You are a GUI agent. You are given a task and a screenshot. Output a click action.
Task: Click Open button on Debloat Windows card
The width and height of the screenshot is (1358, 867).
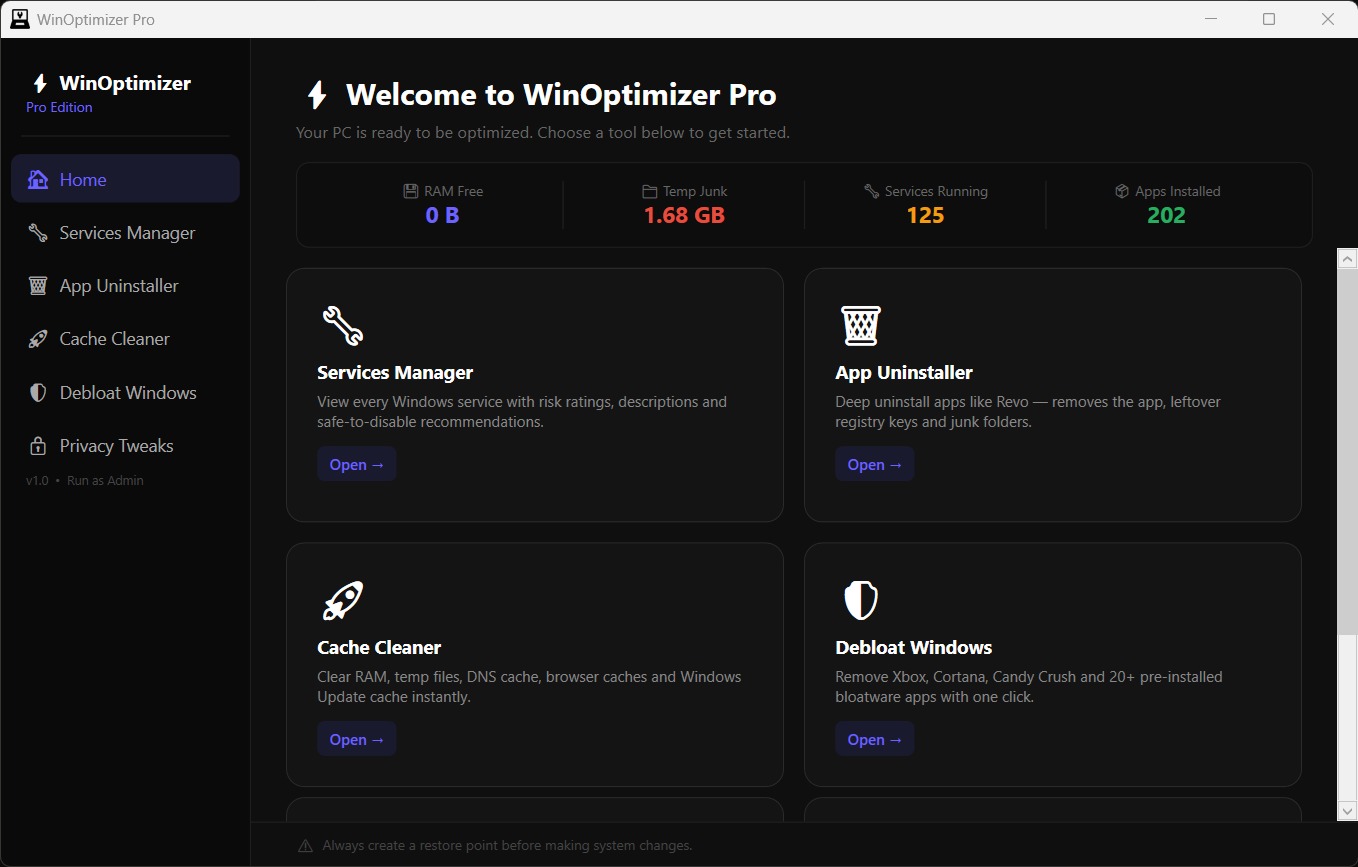point(875,739)
